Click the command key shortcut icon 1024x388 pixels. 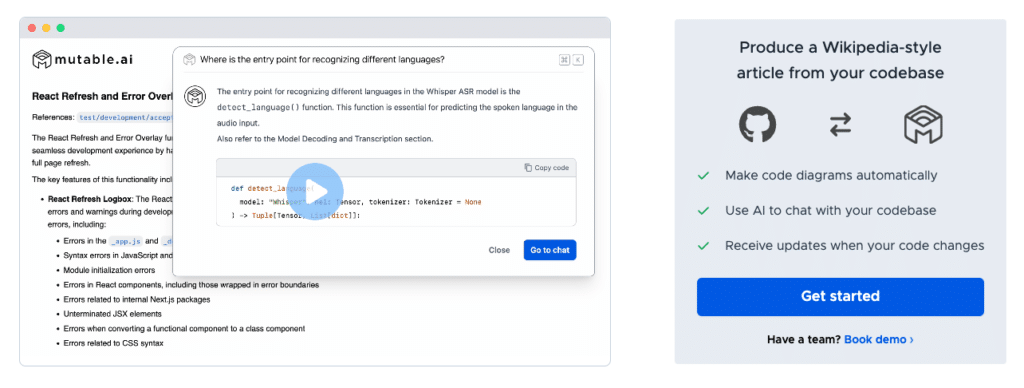(564, 60)
